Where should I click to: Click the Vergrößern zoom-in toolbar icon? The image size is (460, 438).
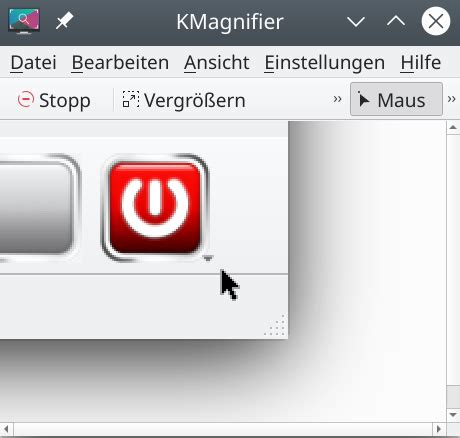pos(130,100)
